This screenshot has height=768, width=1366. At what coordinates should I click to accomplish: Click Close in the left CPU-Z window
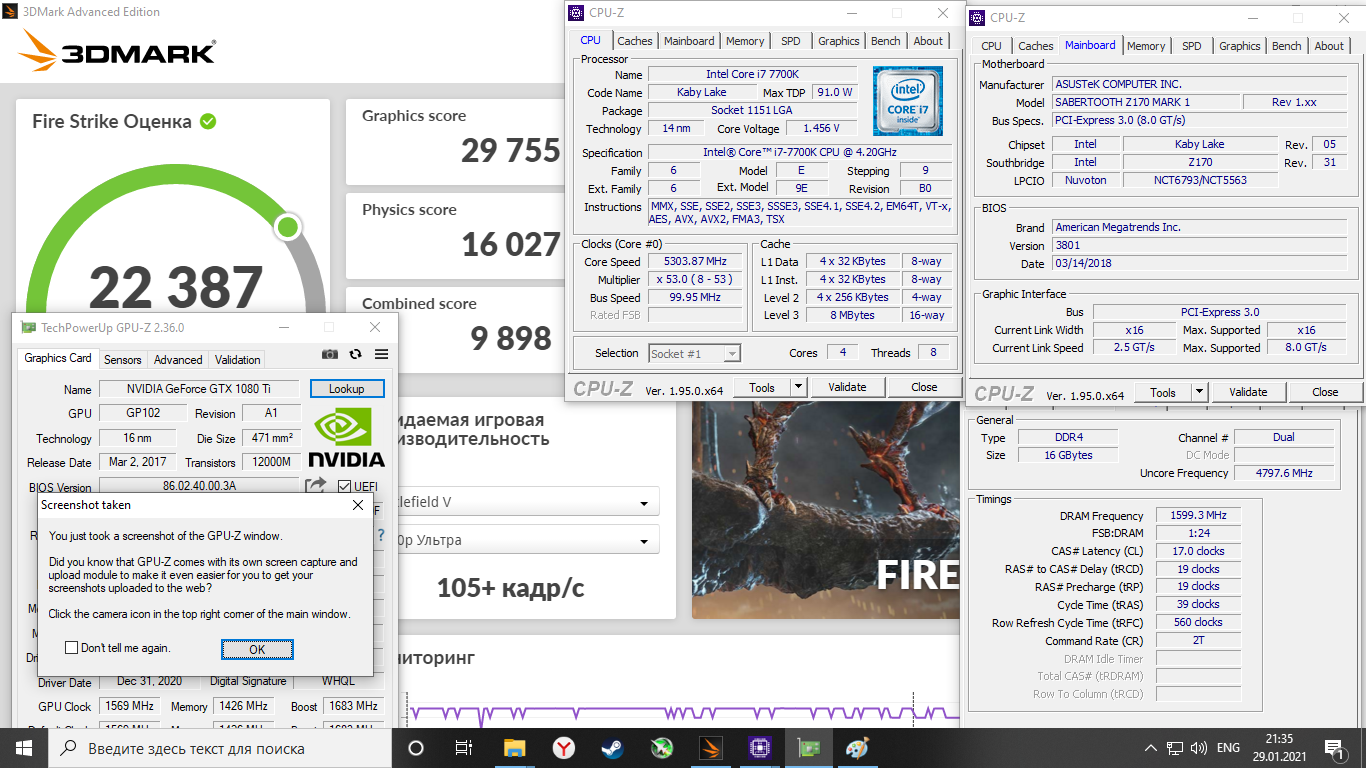[924, 387]
